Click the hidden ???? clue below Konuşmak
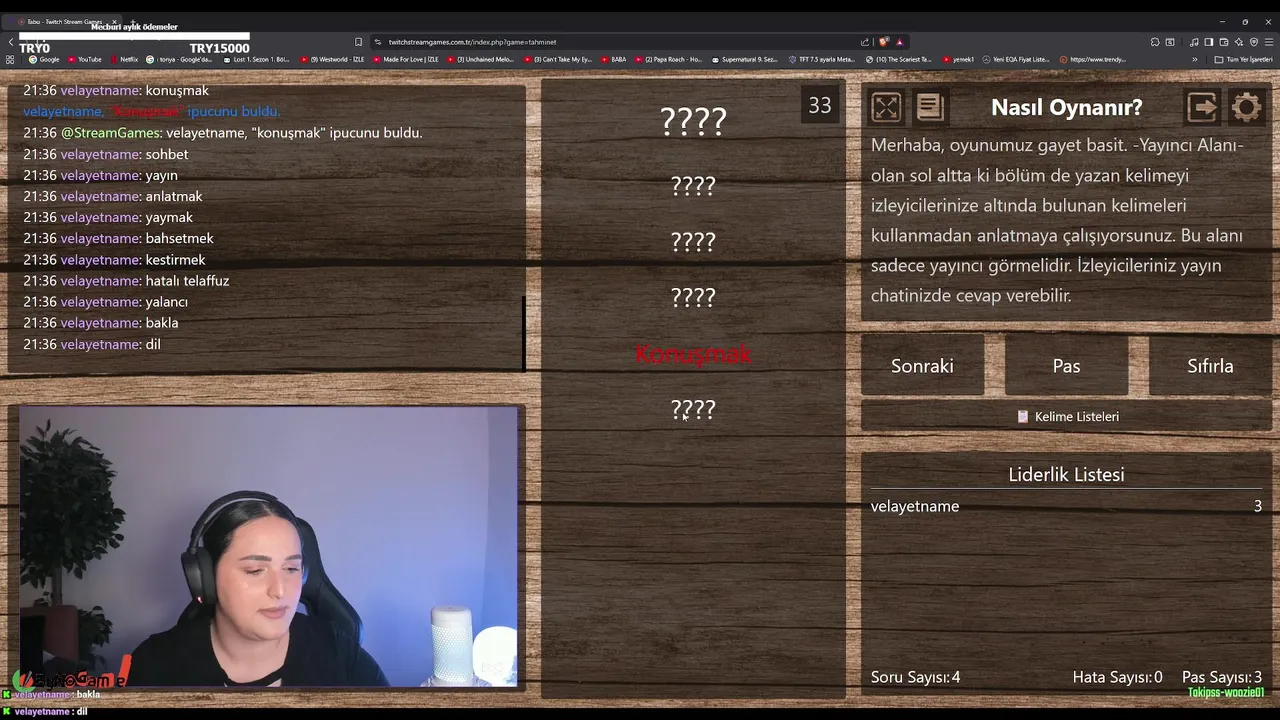Image resolution: width=1280 pixels, height=720 pixels. 693,409
